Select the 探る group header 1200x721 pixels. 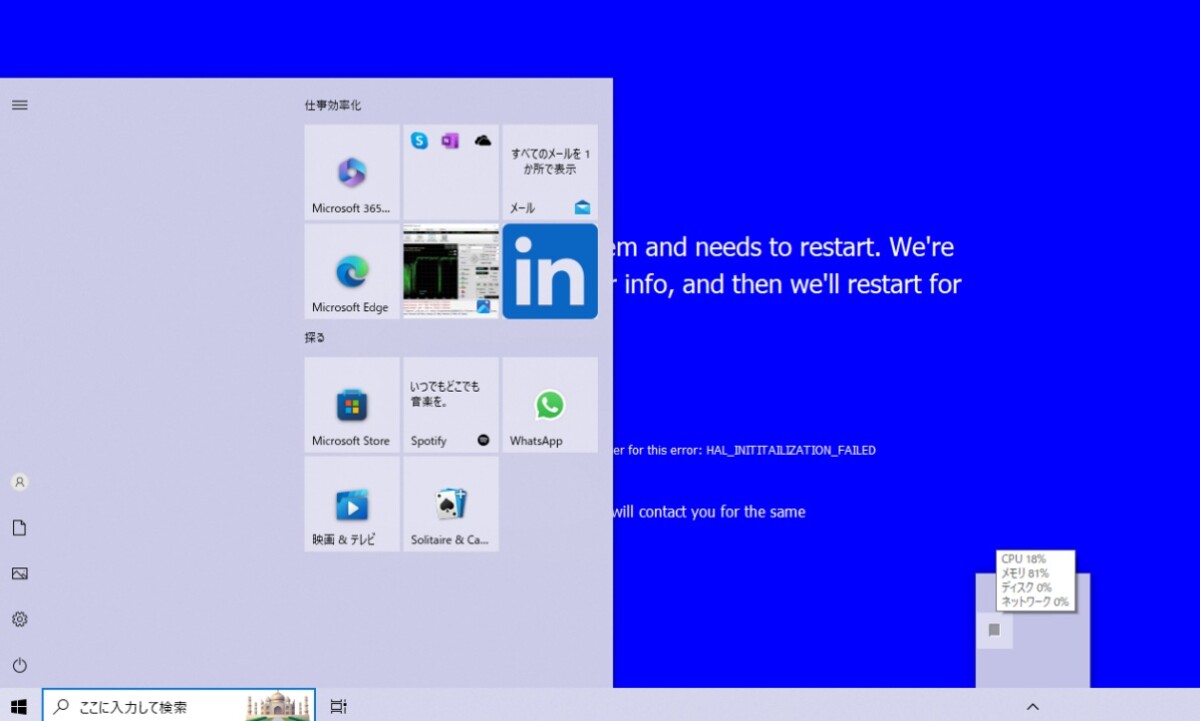pos(315,338)
